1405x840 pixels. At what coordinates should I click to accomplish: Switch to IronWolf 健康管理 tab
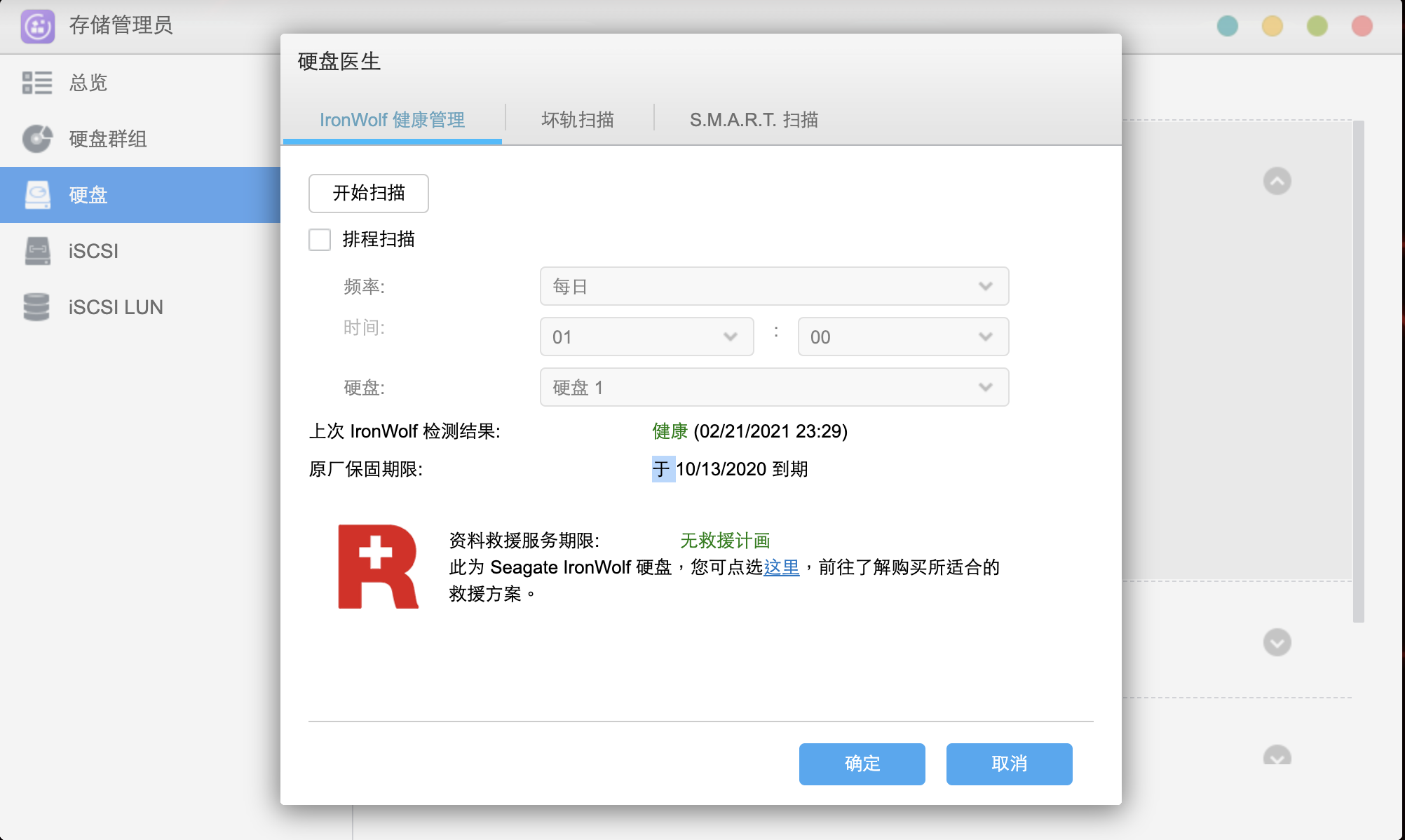(x=393, y=120)
